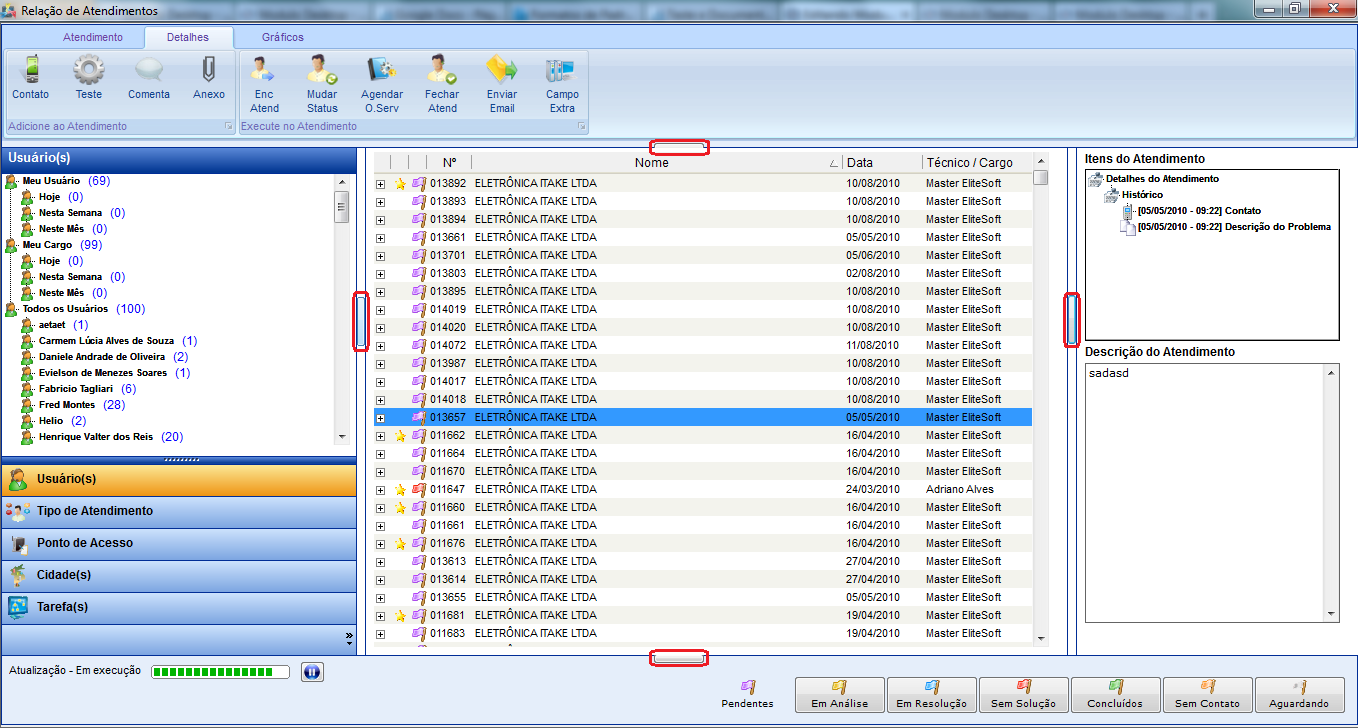Attach a file using Anexo icon
The width and height of the screenshot is (1358, 728).
(x=208, y=72)
